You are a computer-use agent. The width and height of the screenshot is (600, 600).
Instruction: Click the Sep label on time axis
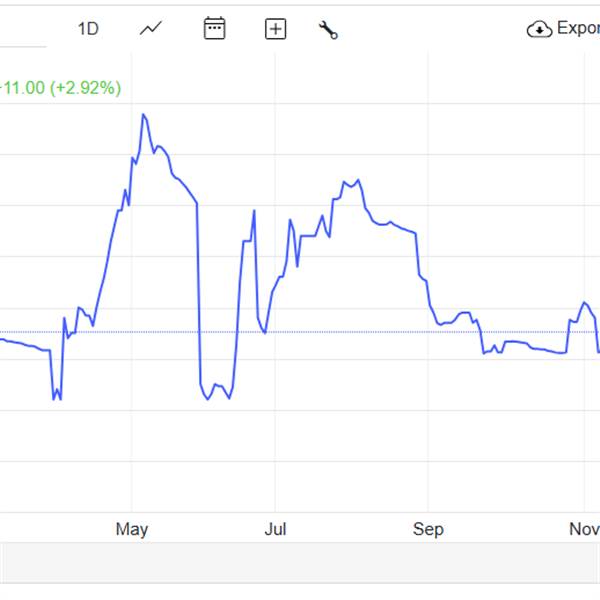click(x=428, y=529)
